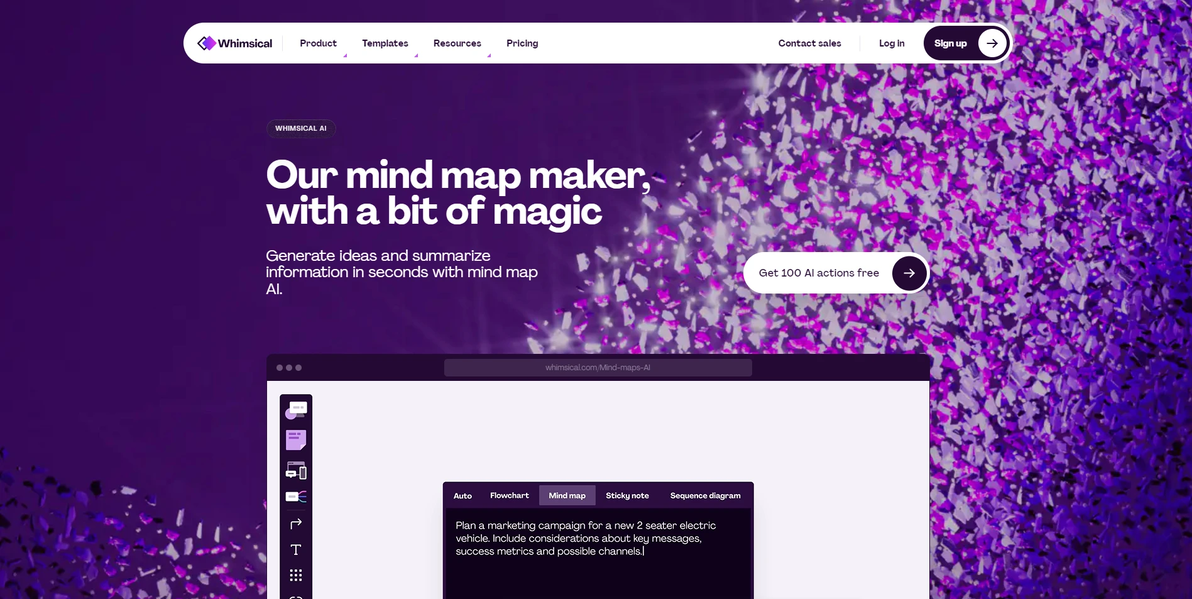Screen dimensions: 1192x599
Task: Click the Whimsical logo
Action: coord(235,43)
